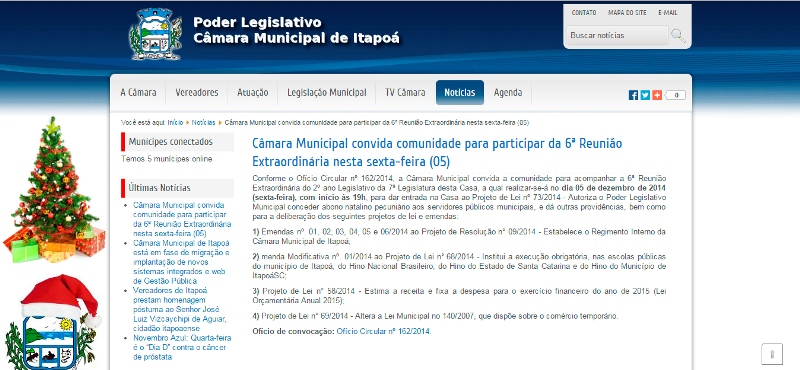Click in the Buscar notícias field

617,36
